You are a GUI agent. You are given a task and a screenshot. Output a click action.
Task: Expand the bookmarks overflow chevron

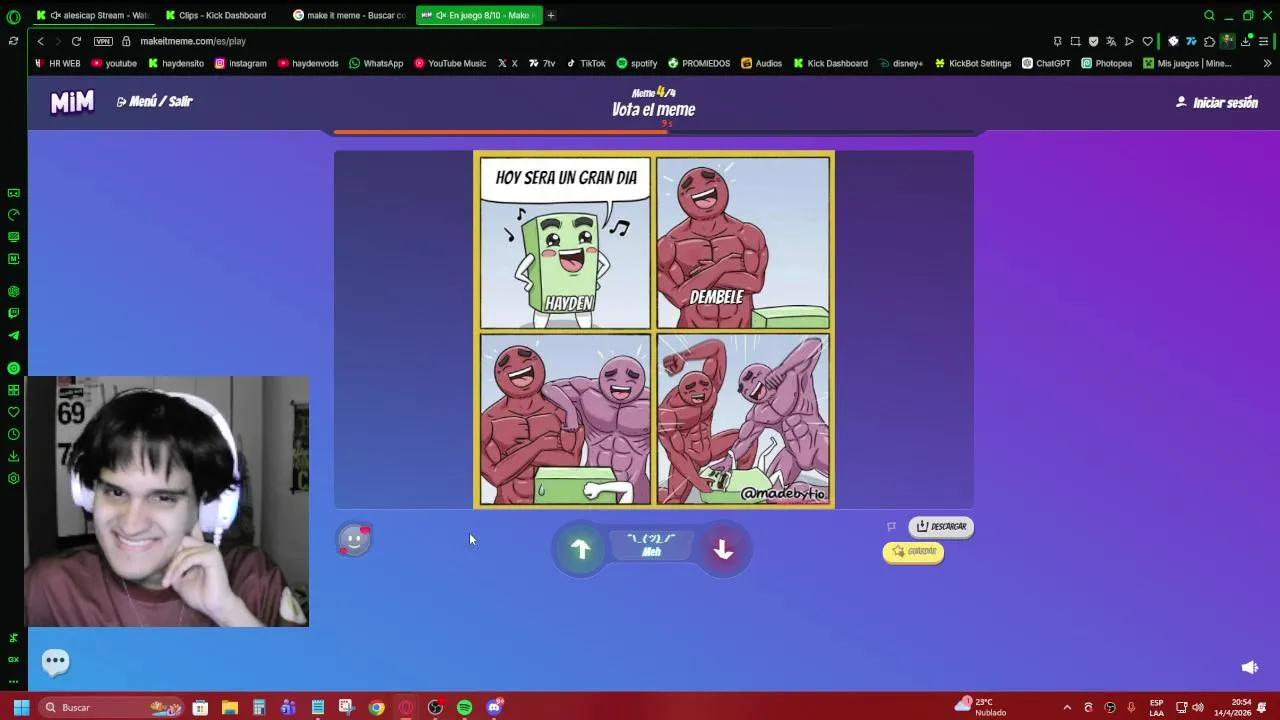pyautogui.click(x=1267, y=63)
